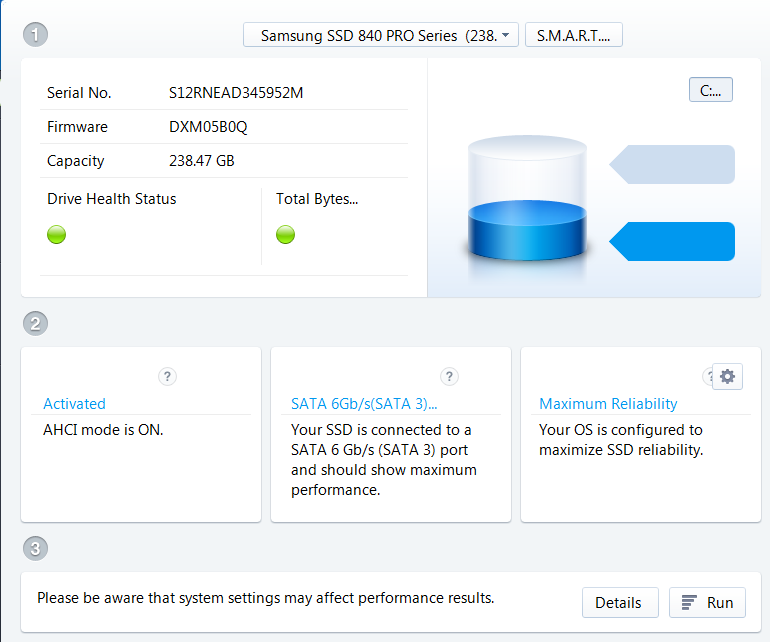
Task: Click the SATA 6Gb/s(SATA 3) link
Action: (364, 404)
